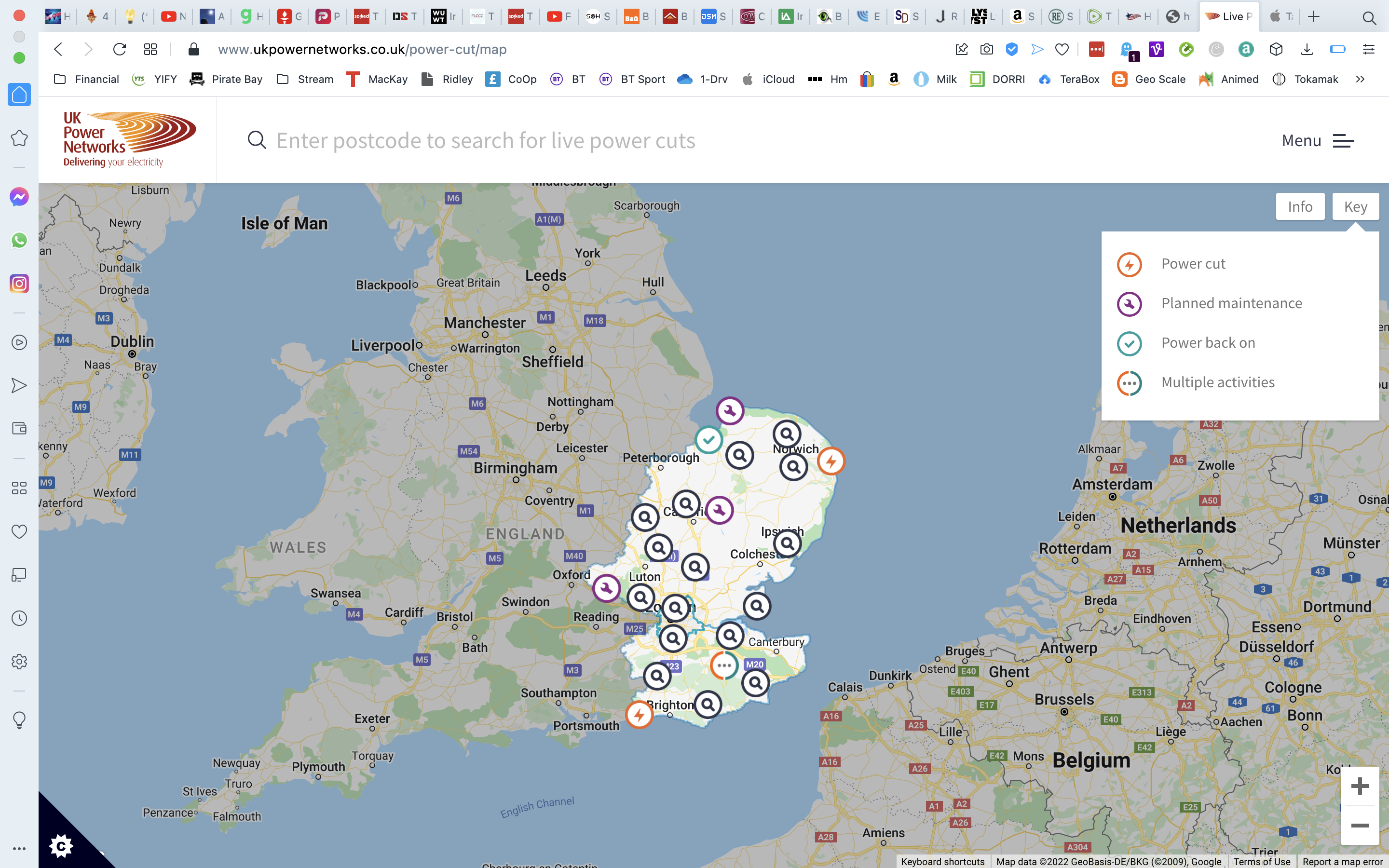This screenshot has width=1389, height=868.
Task: Expand the site Menu hamburger
Action: click(x=1343, y=141)
